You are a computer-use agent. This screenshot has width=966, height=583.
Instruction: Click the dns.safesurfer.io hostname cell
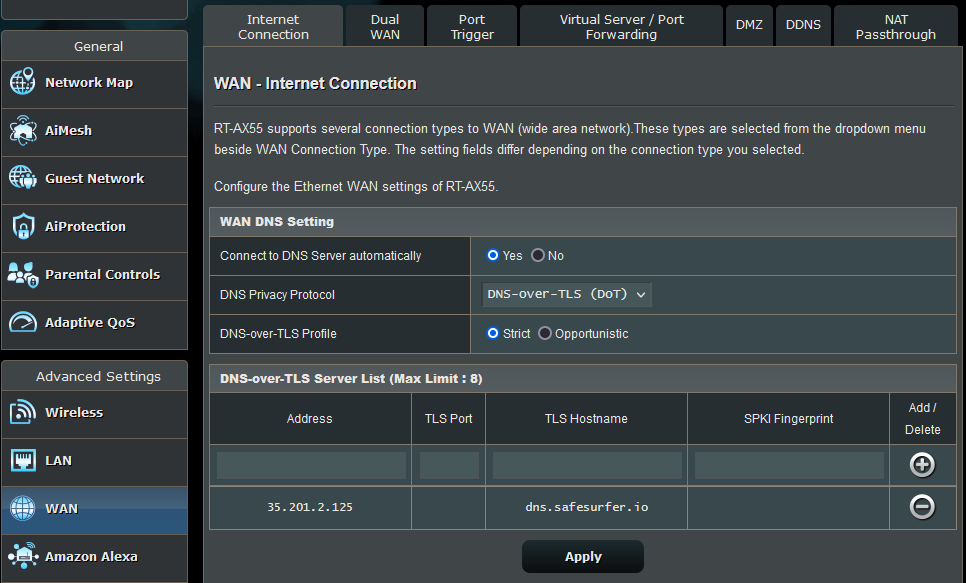click(x=586, y=507)
